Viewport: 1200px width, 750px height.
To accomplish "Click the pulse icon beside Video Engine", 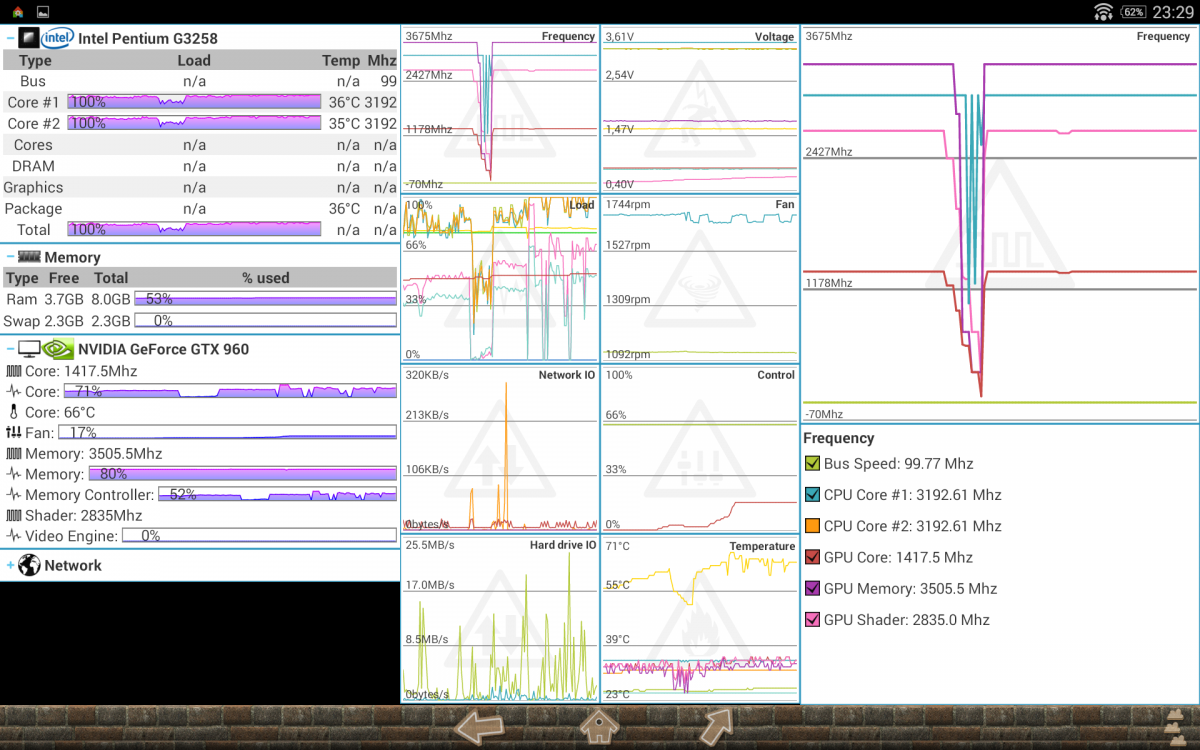I will pyautogui.click(x=13, y=536).
